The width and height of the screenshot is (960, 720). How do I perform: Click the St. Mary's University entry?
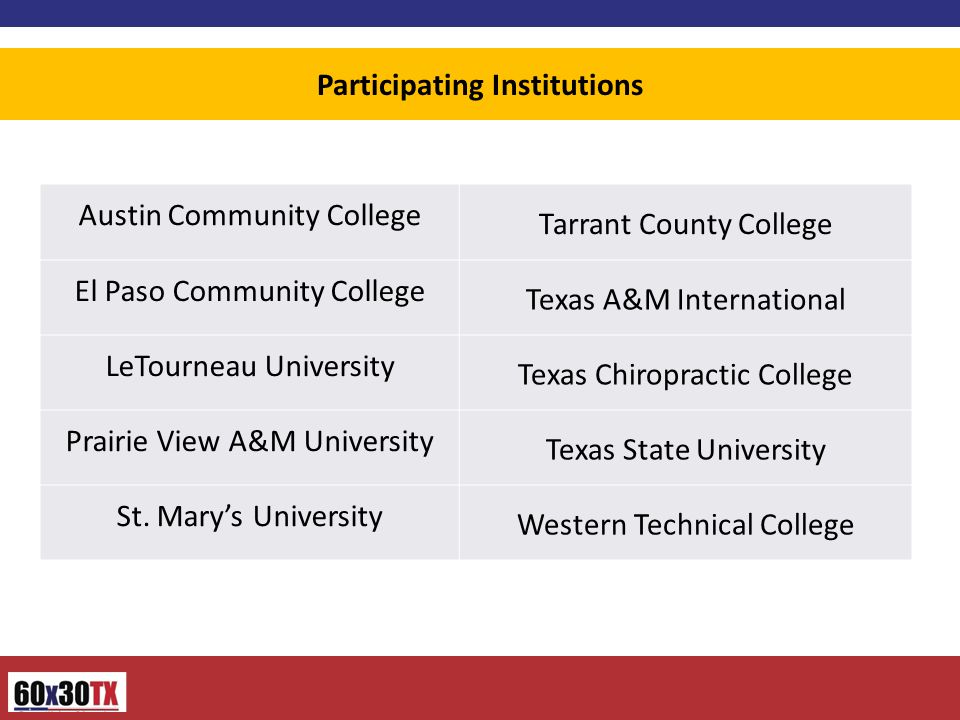[x=250, y=522]
